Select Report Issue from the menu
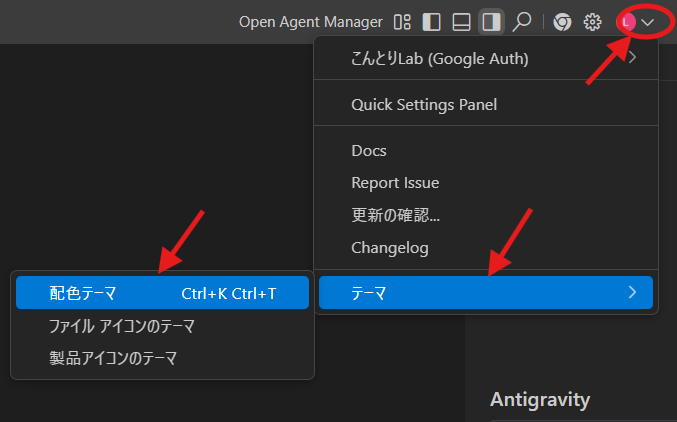The width and height of the screenshot is (677, 422). [395, 183]
